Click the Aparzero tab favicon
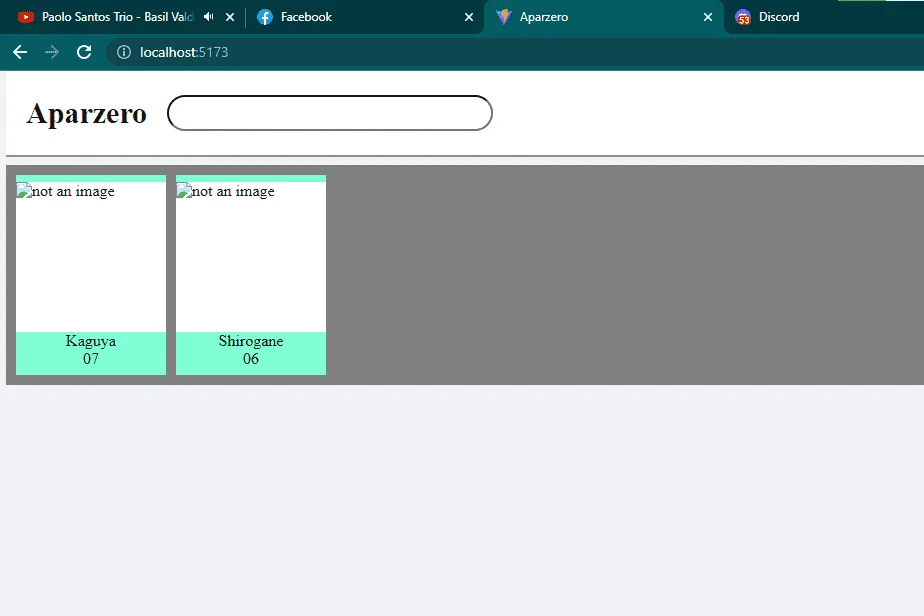Image resolution: width=924 pixels, height=616 pixels. tap(504, 17)
